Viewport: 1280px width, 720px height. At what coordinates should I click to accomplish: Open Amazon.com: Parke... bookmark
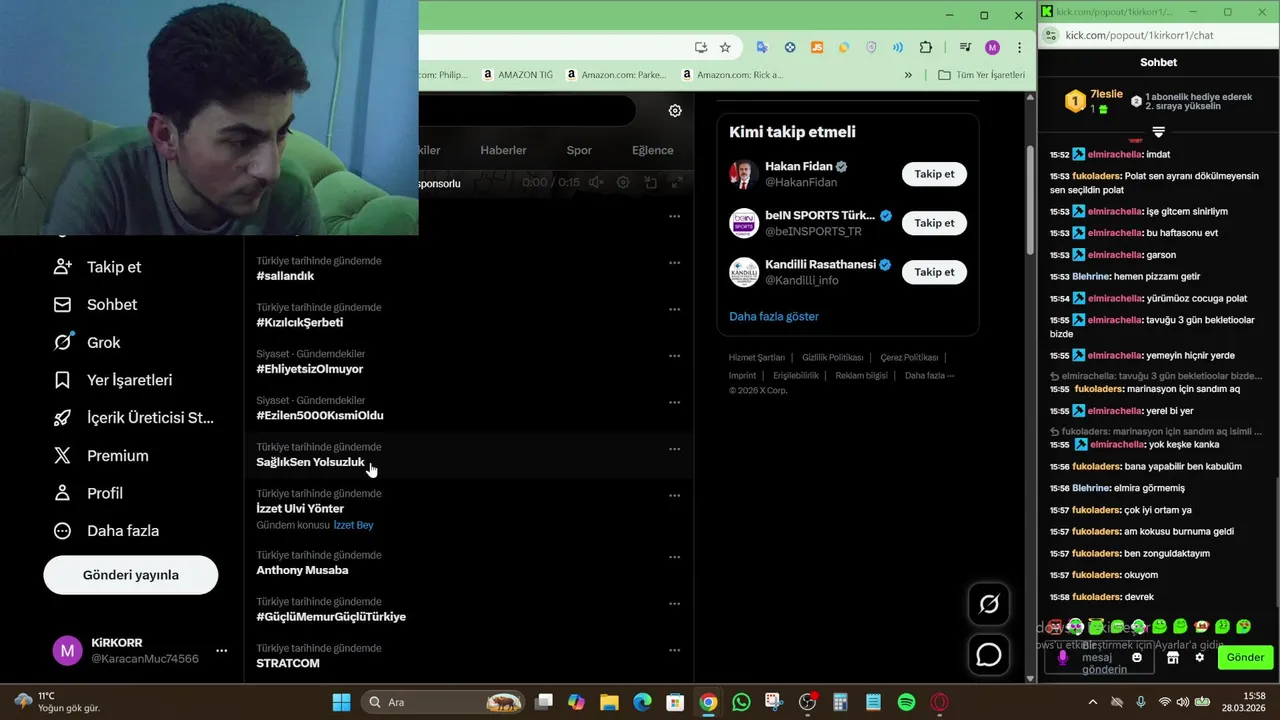(616, 75)
